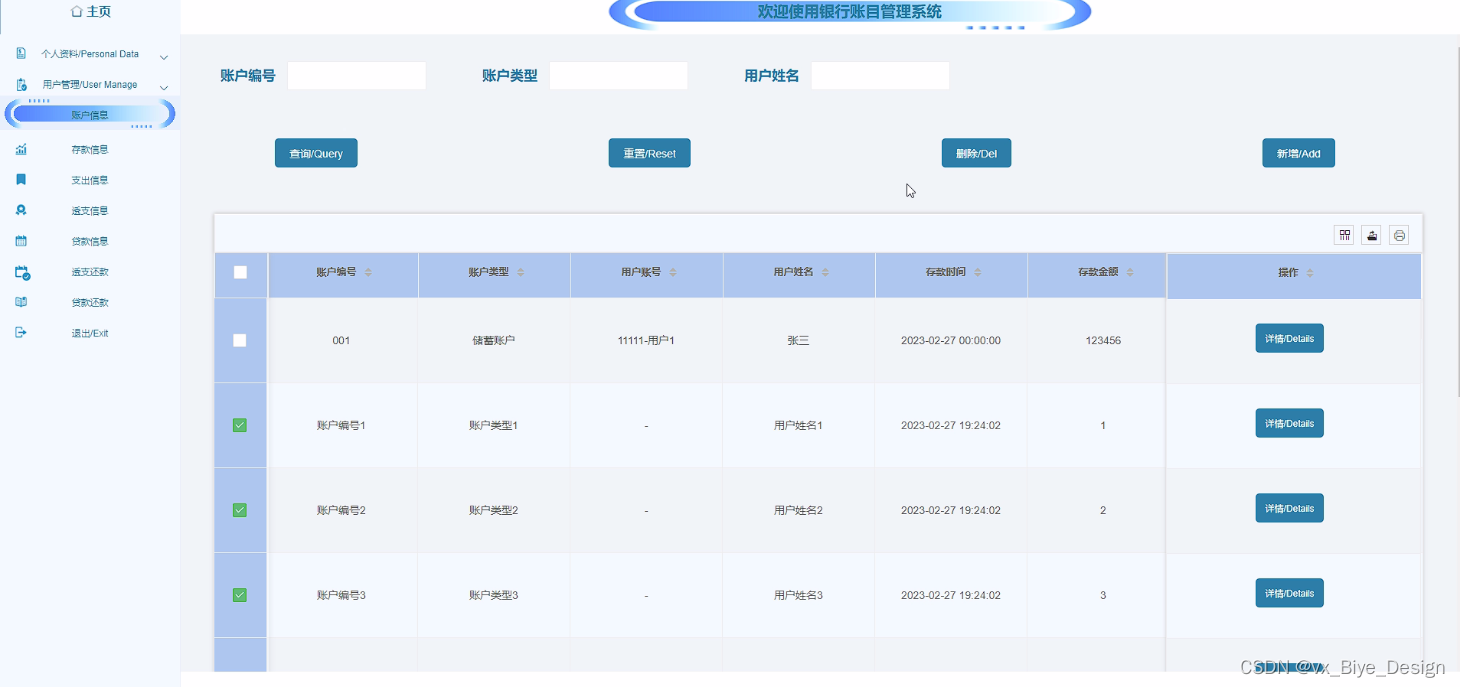Sort by the 账户编号 column arrows
This screenshot has height=687, width=1460.
tap(368, 273)
